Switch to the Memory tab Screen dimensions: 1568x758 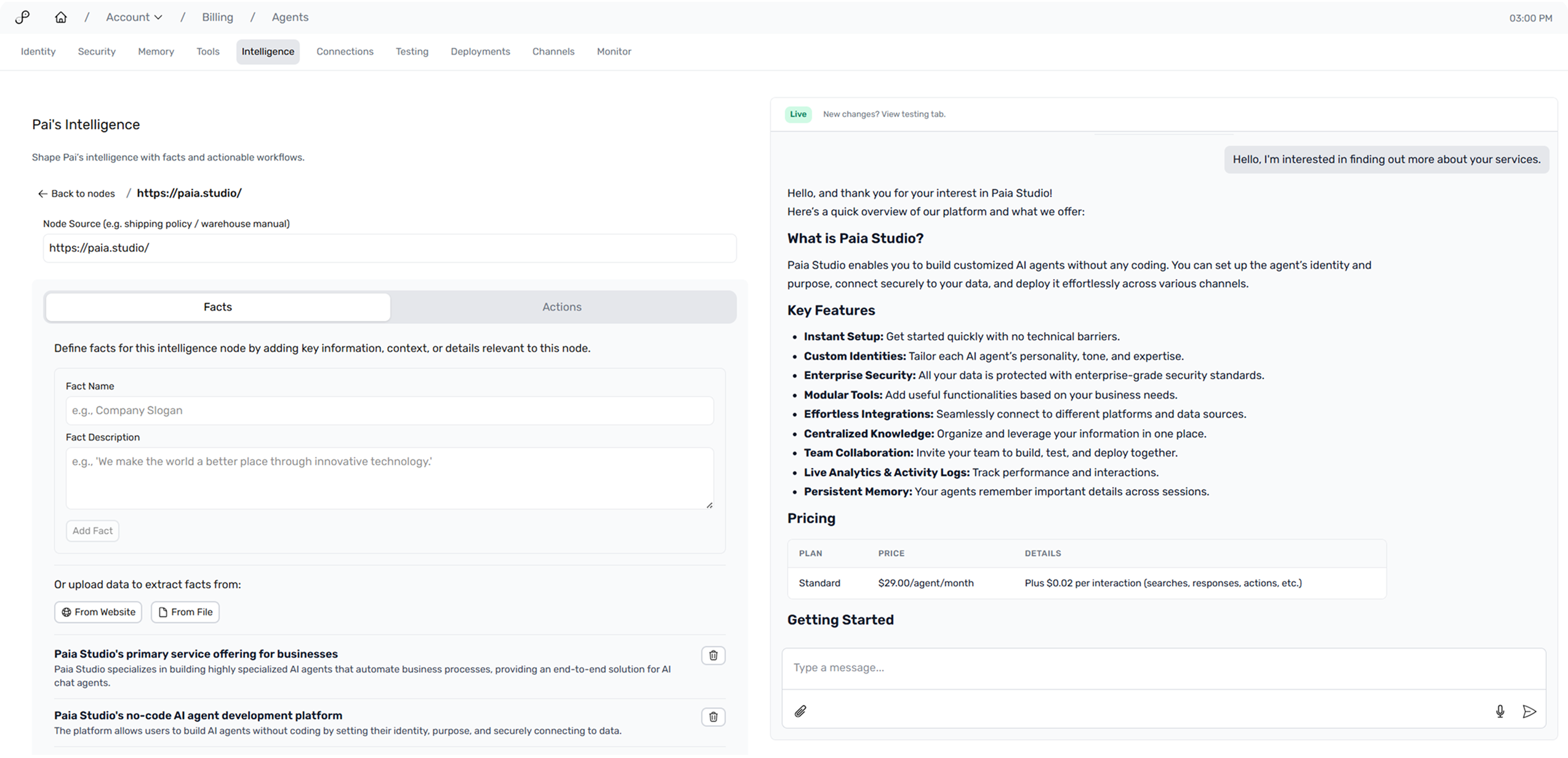156,52
